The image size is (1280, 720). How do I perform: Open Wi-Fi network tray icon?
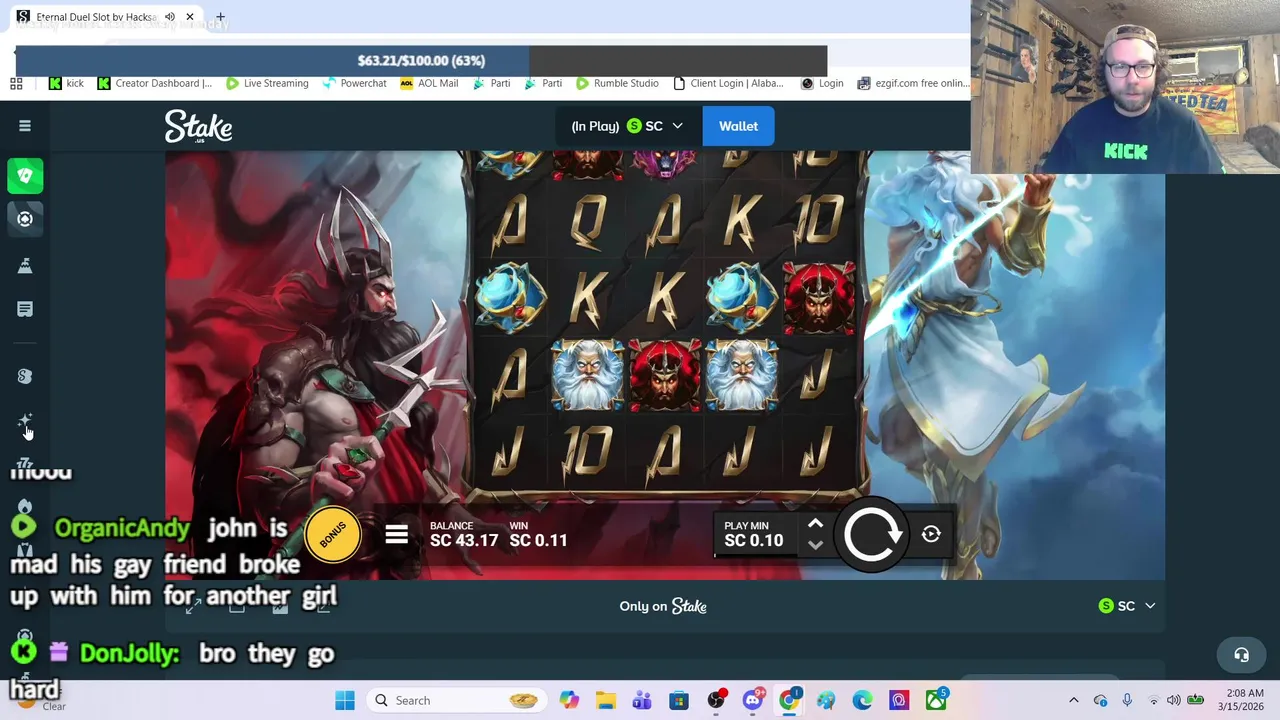coord(1153,700)
